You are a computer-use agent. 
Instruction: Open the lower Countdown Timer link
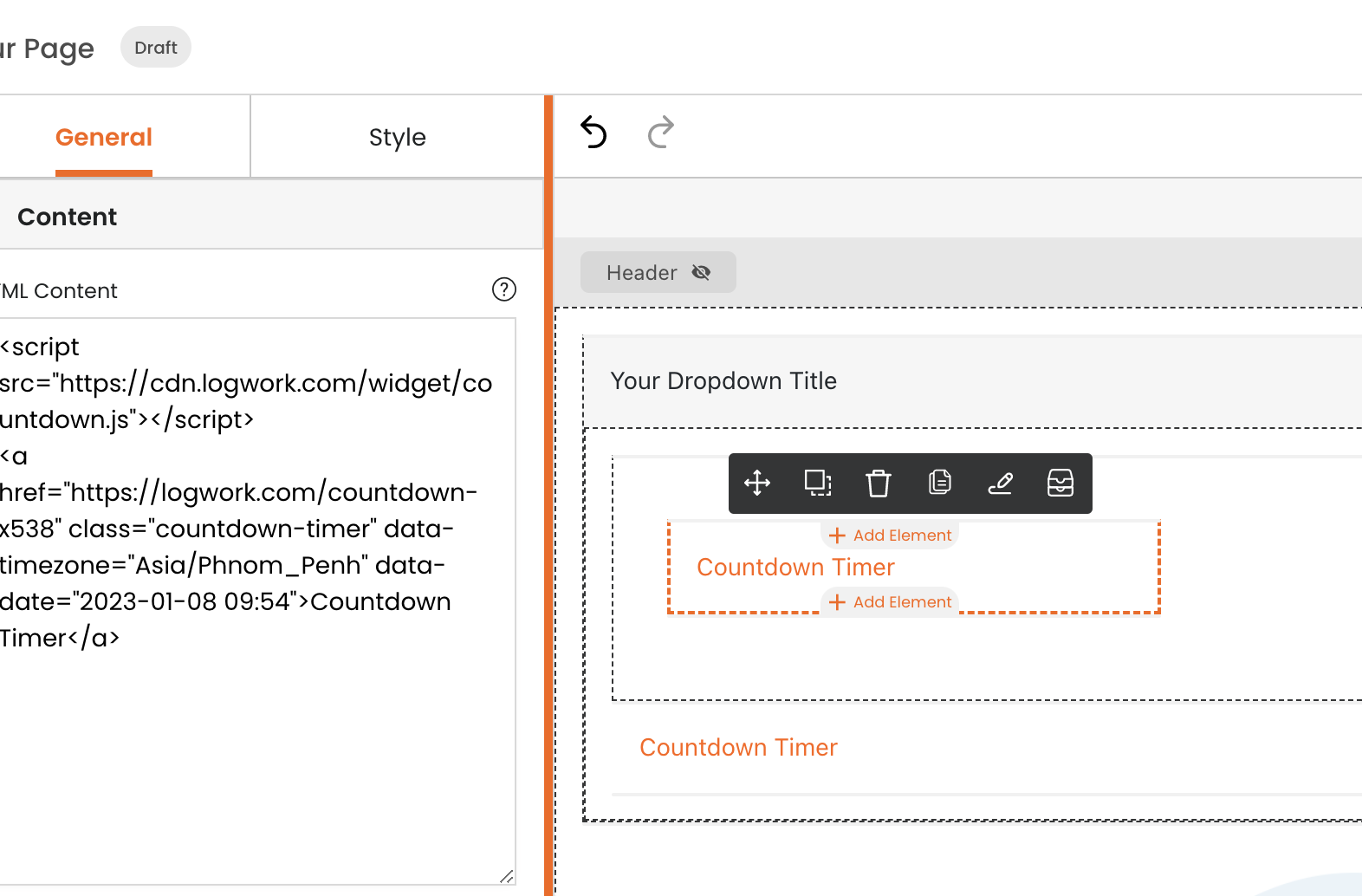[x=738, y=748]
